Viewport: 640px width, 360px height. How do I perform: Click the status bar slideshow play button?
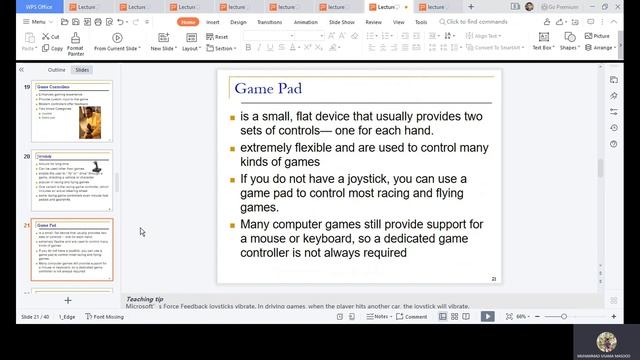[x=488, y=316]
